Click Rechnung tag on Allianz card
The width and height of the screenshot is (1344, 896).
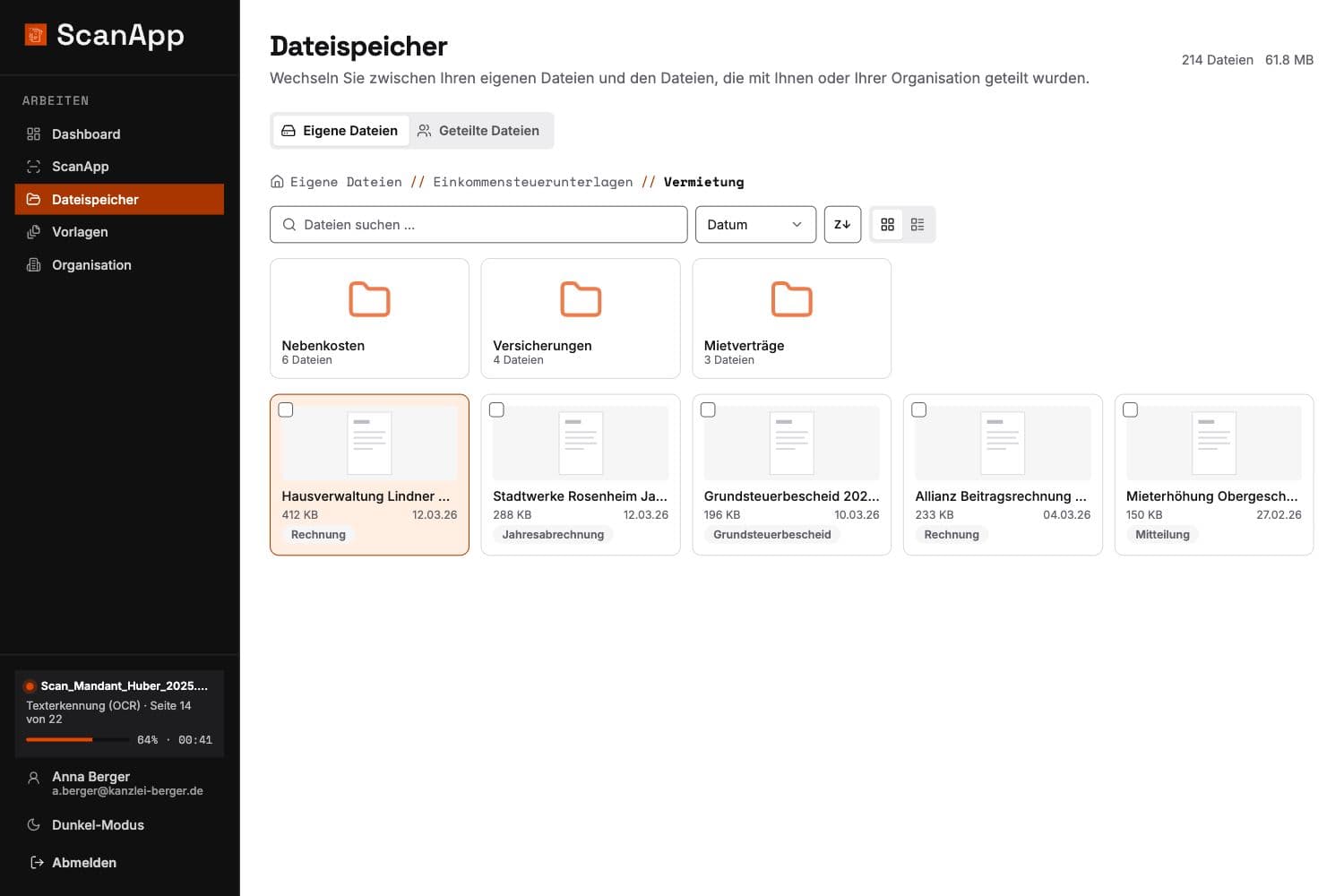tap(952, 535)
